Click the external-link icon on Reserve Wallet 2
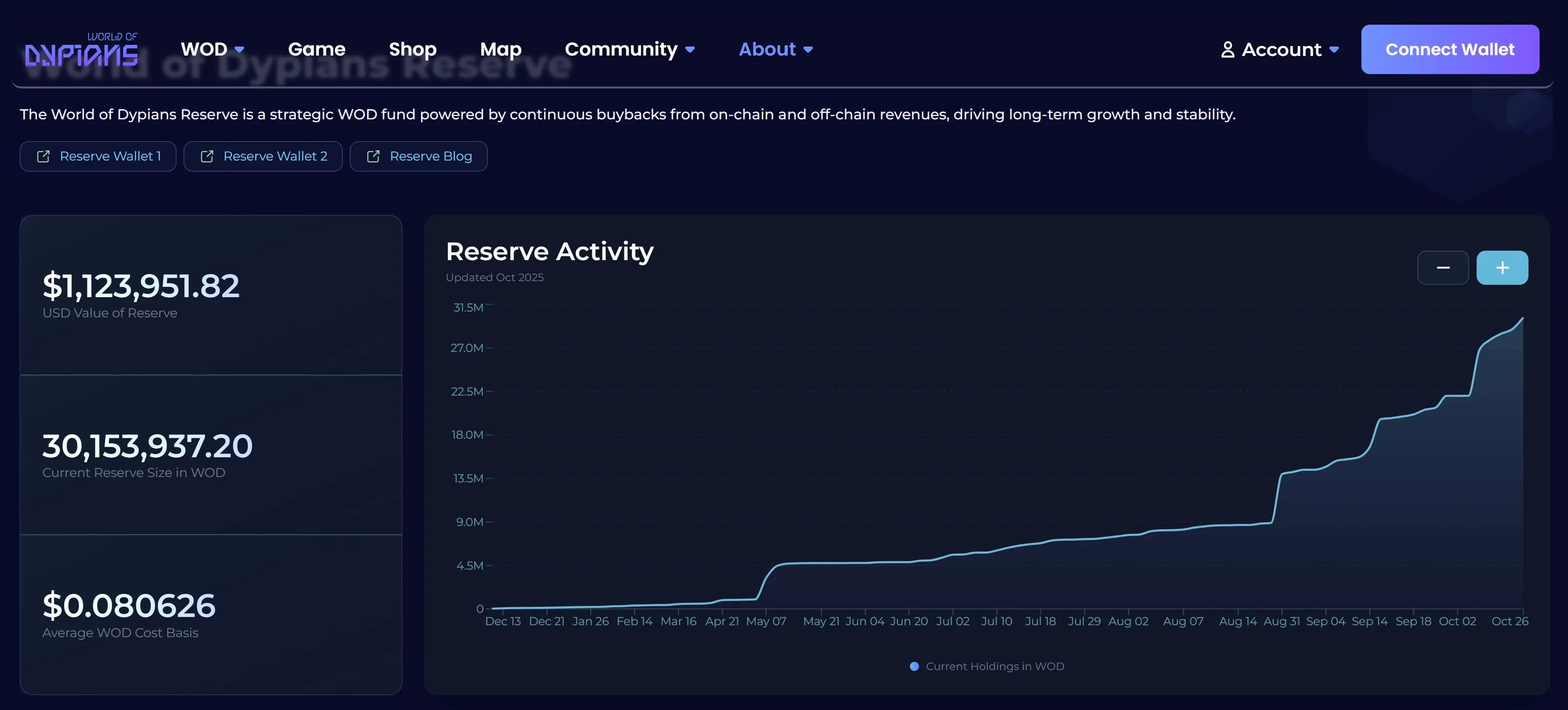1568x710 pixels. [207, 156]
